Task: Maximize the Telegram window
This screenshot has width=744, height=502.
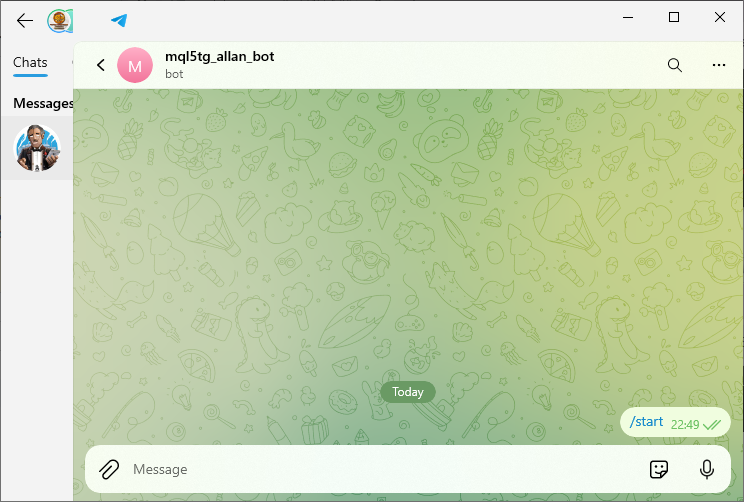Action: click(x=674, y=18)
